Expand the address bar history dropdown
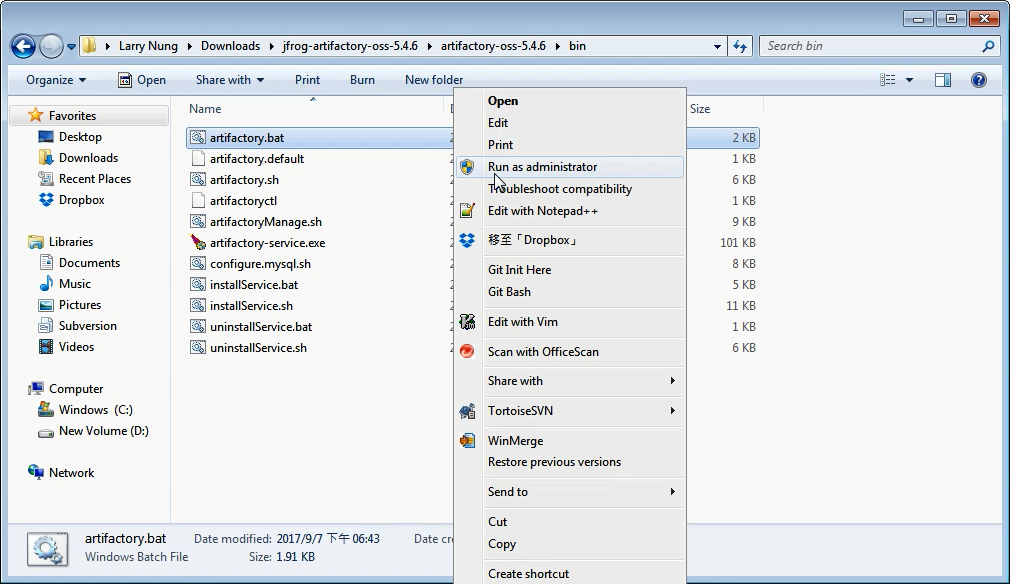 coord(717,46)
